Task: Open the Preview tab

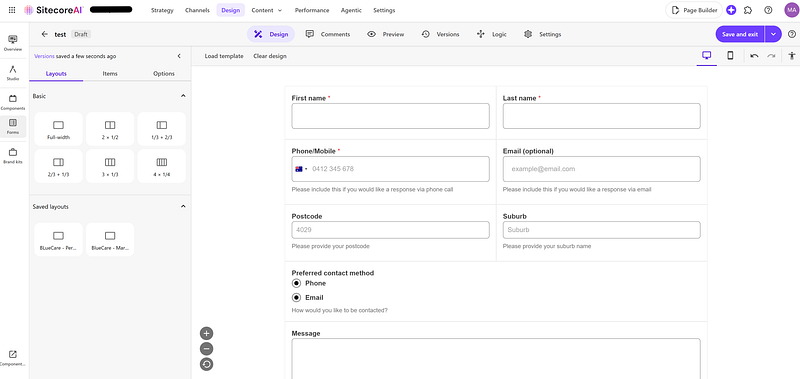Action: tap(386, 34)
